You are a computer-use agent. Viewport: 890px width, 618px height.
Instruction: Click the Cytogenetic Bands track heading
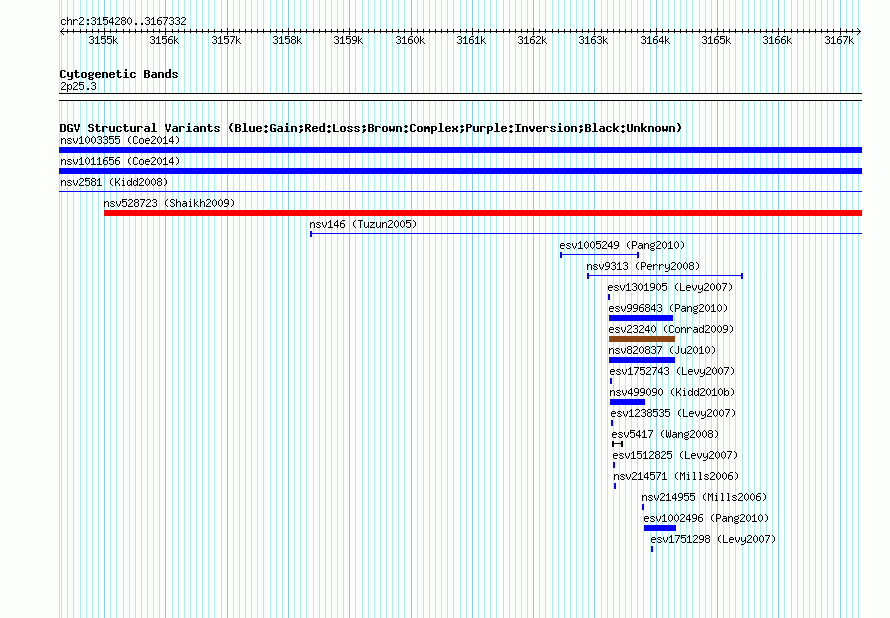(x=118, y=74)
